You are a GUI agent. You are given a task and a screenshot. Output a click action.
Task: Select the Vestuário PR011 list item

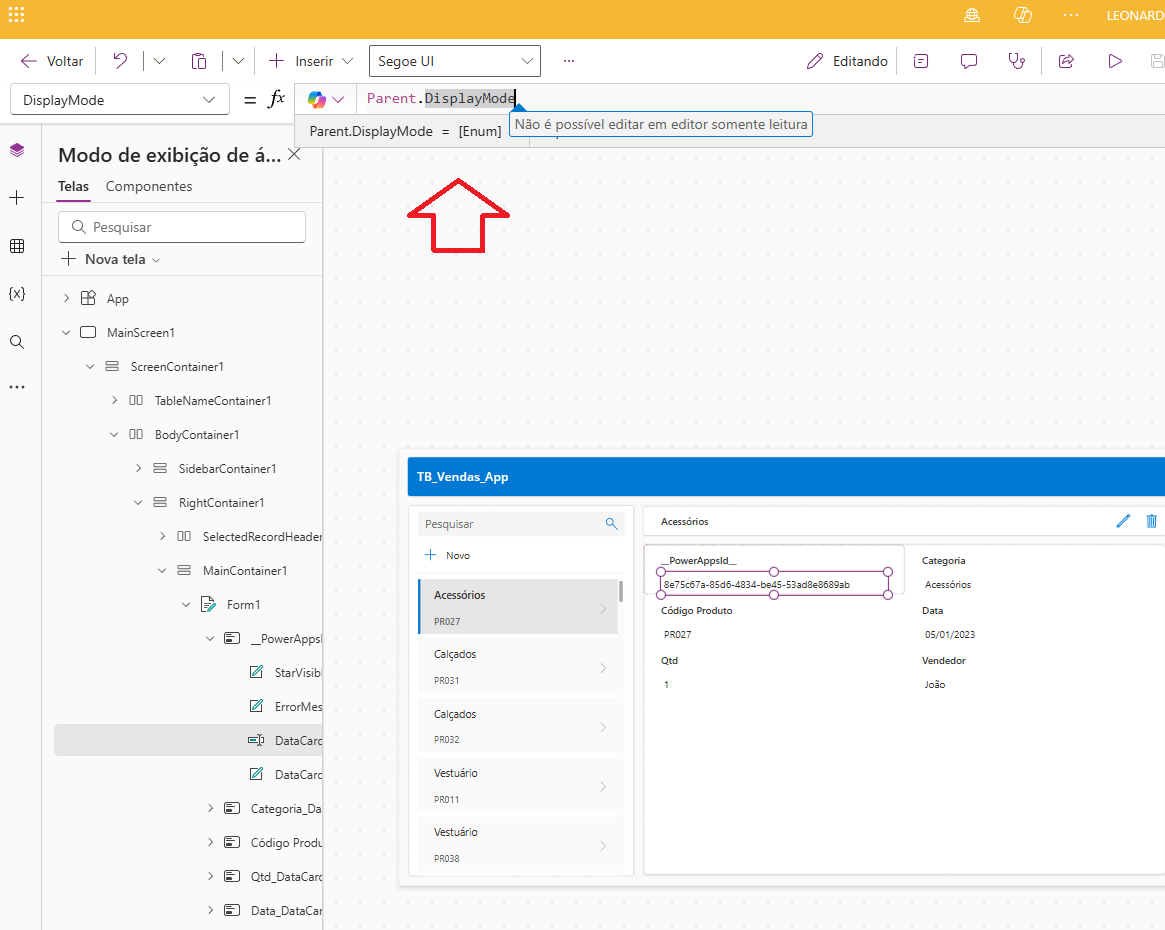(518, 785)
